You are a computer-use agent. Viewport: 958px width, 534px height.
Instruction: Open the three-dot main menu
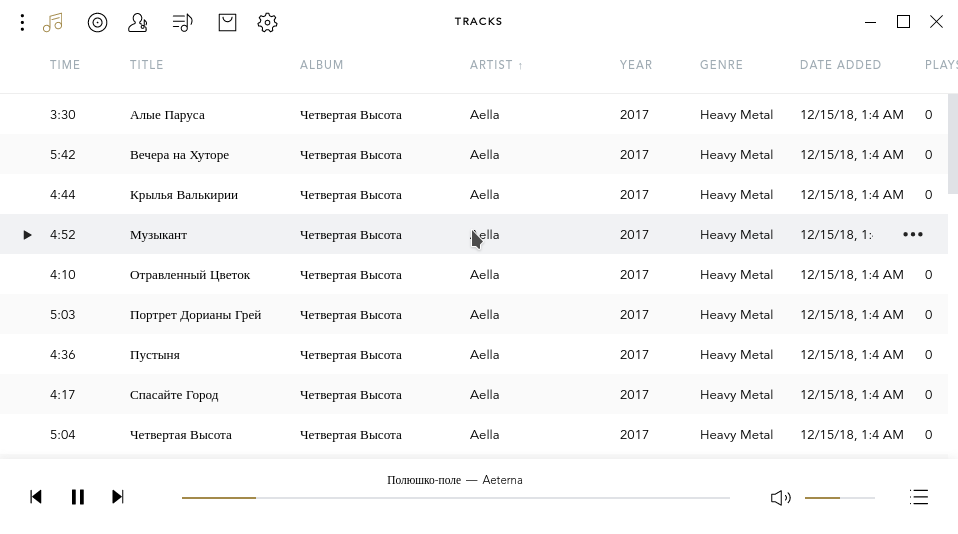click(x=22, y=23)
